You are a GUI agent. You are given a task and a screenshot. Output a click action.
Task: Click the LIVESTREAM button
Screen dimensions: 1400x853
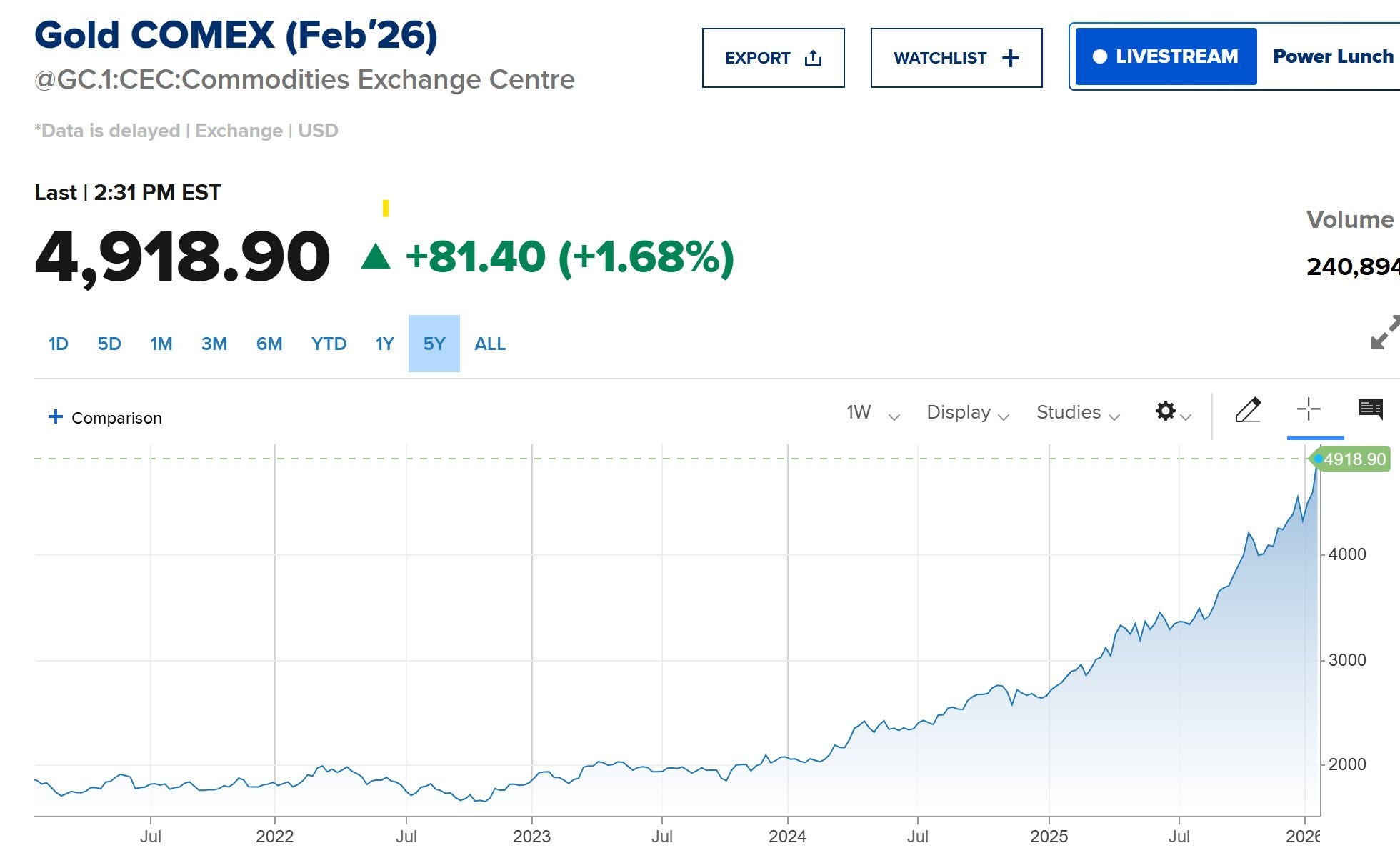1166,56
